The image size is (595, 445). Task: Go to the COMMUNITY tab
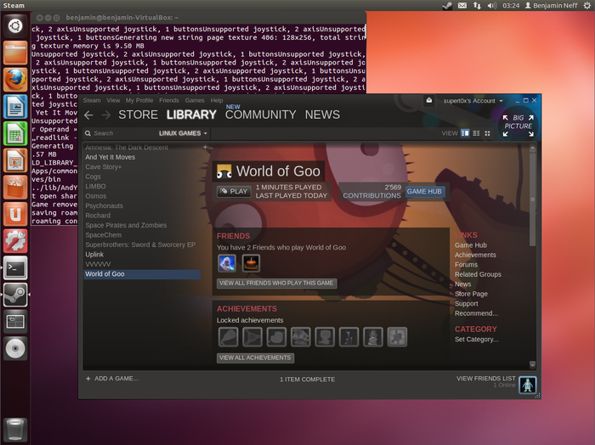click(x=260, y=115)
